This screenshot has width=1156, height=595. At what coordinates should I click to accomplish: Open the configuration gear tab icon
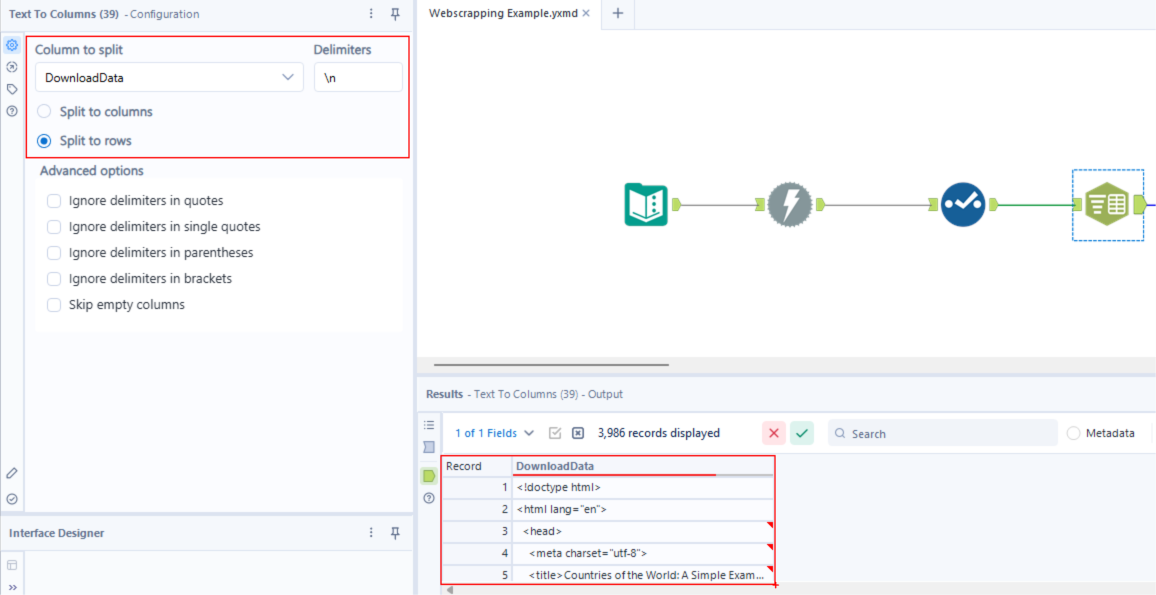click(x=12, y=45)
